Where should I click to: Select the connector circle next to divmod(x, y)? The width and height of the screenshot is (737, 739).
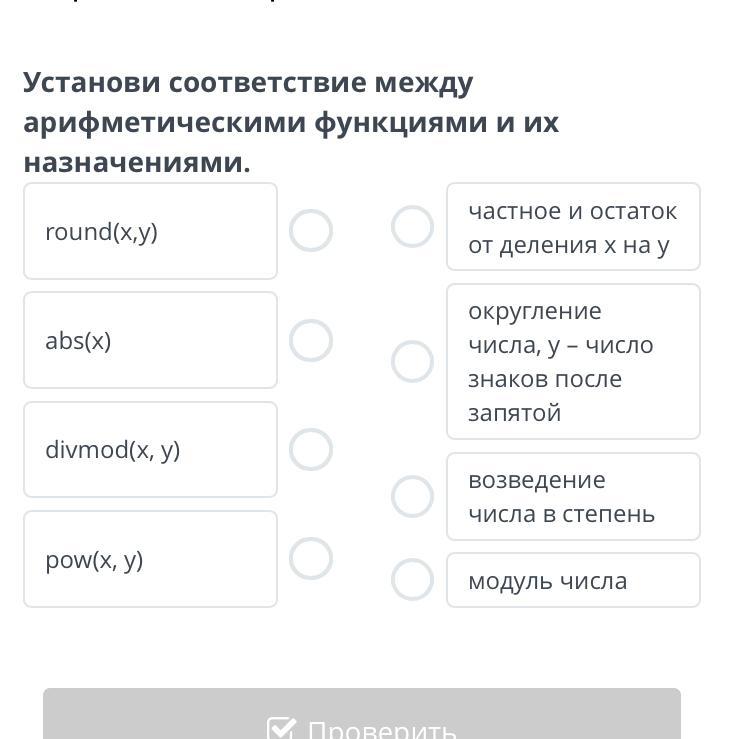(x=311, y=450)
